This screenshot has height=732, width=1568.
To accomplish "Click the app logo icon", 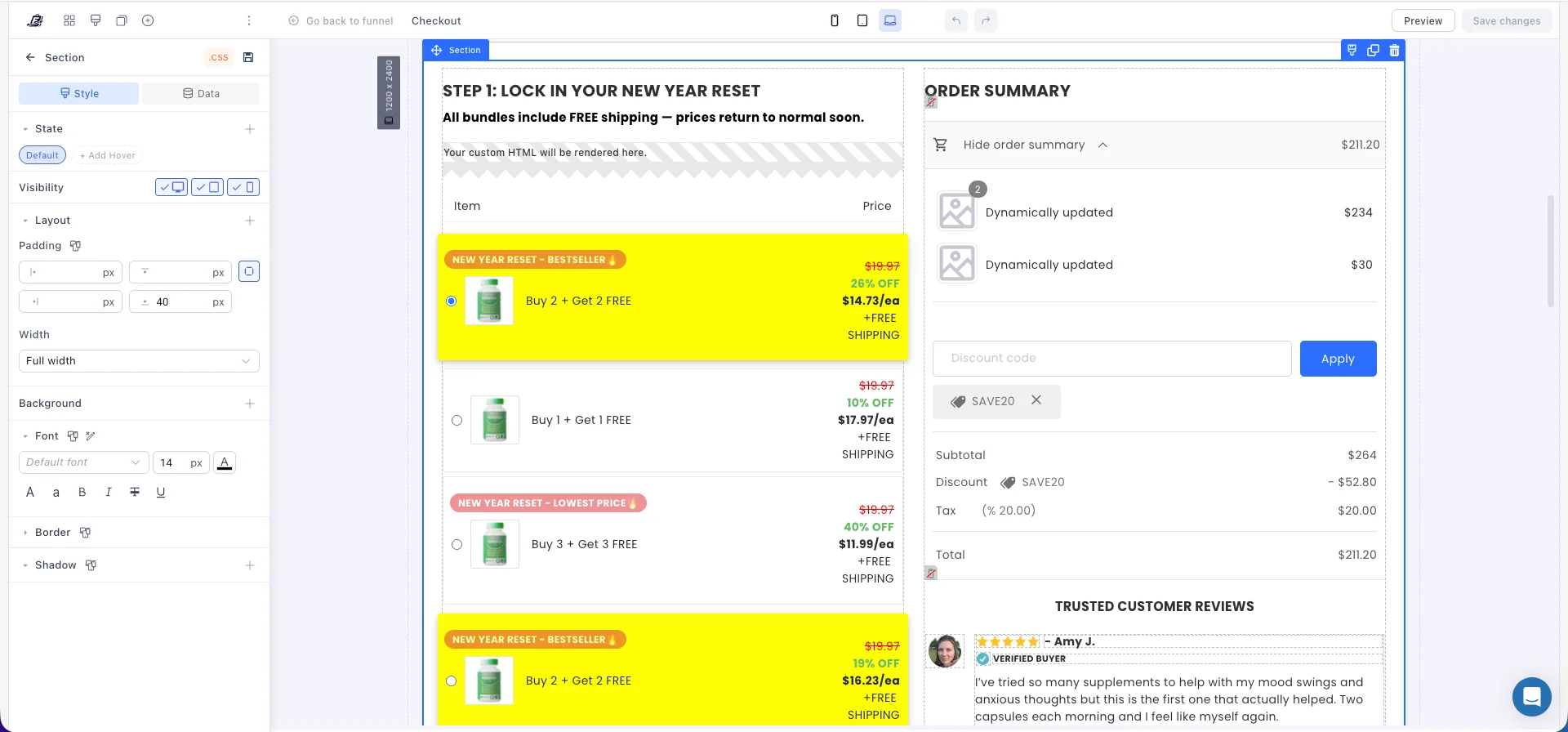I will 35,20.
